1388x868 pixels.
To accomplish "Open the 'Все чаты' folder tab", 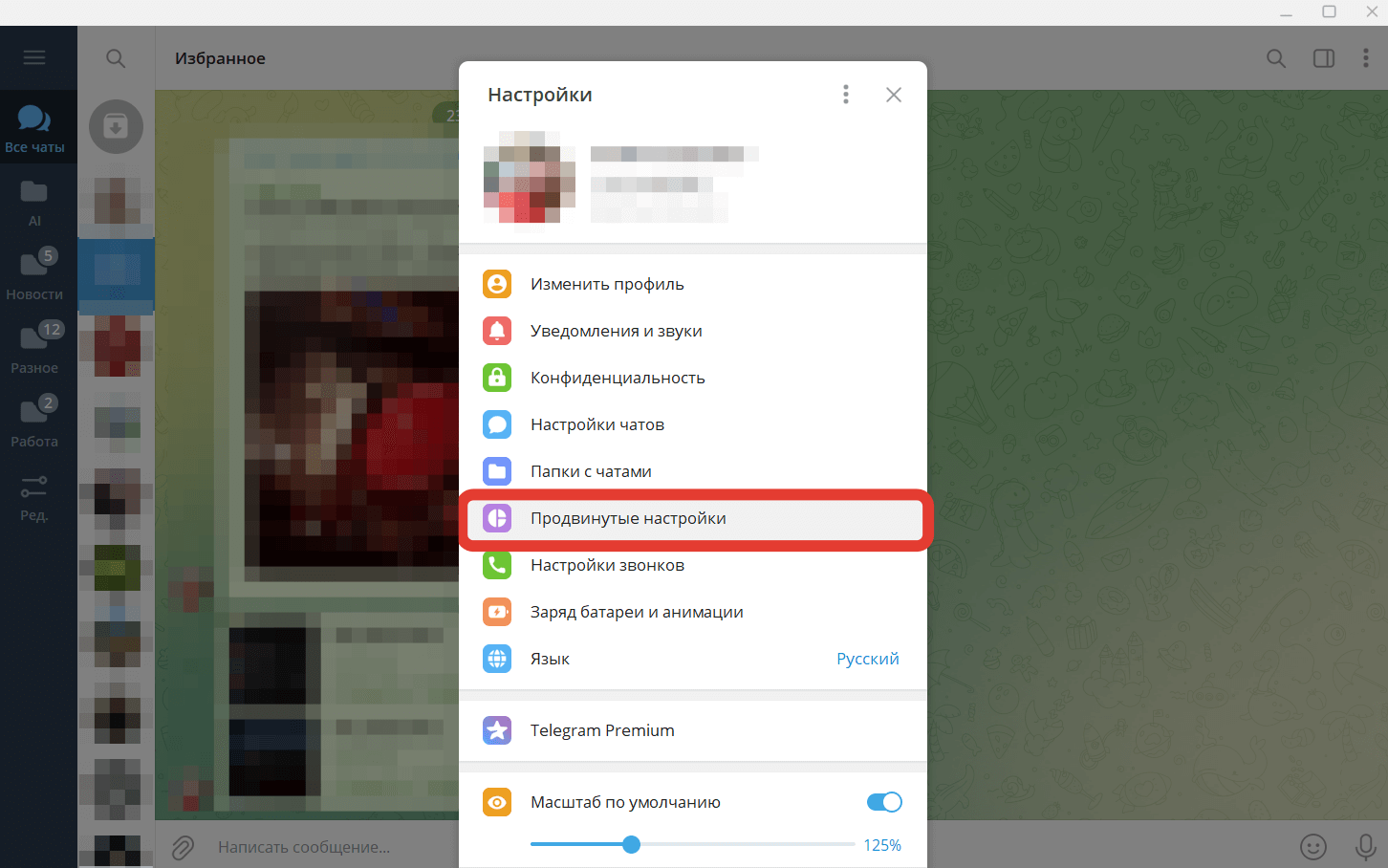I will [x=34, y=128].
